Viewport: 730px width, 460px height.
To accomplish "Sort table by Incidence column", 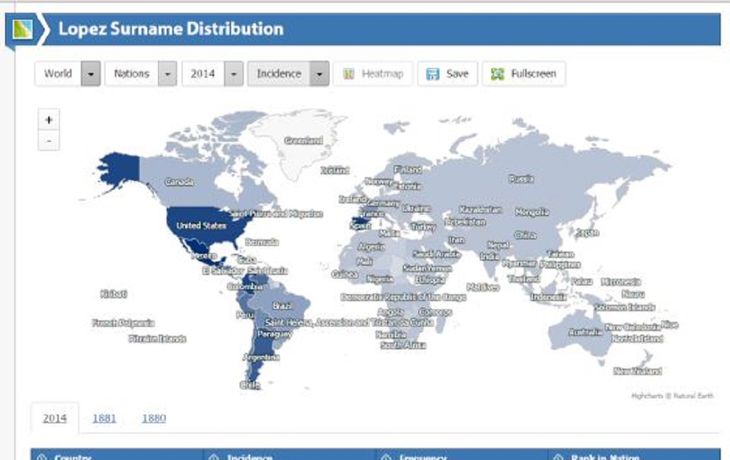I will pyautogui.click(x=290, y=455).
